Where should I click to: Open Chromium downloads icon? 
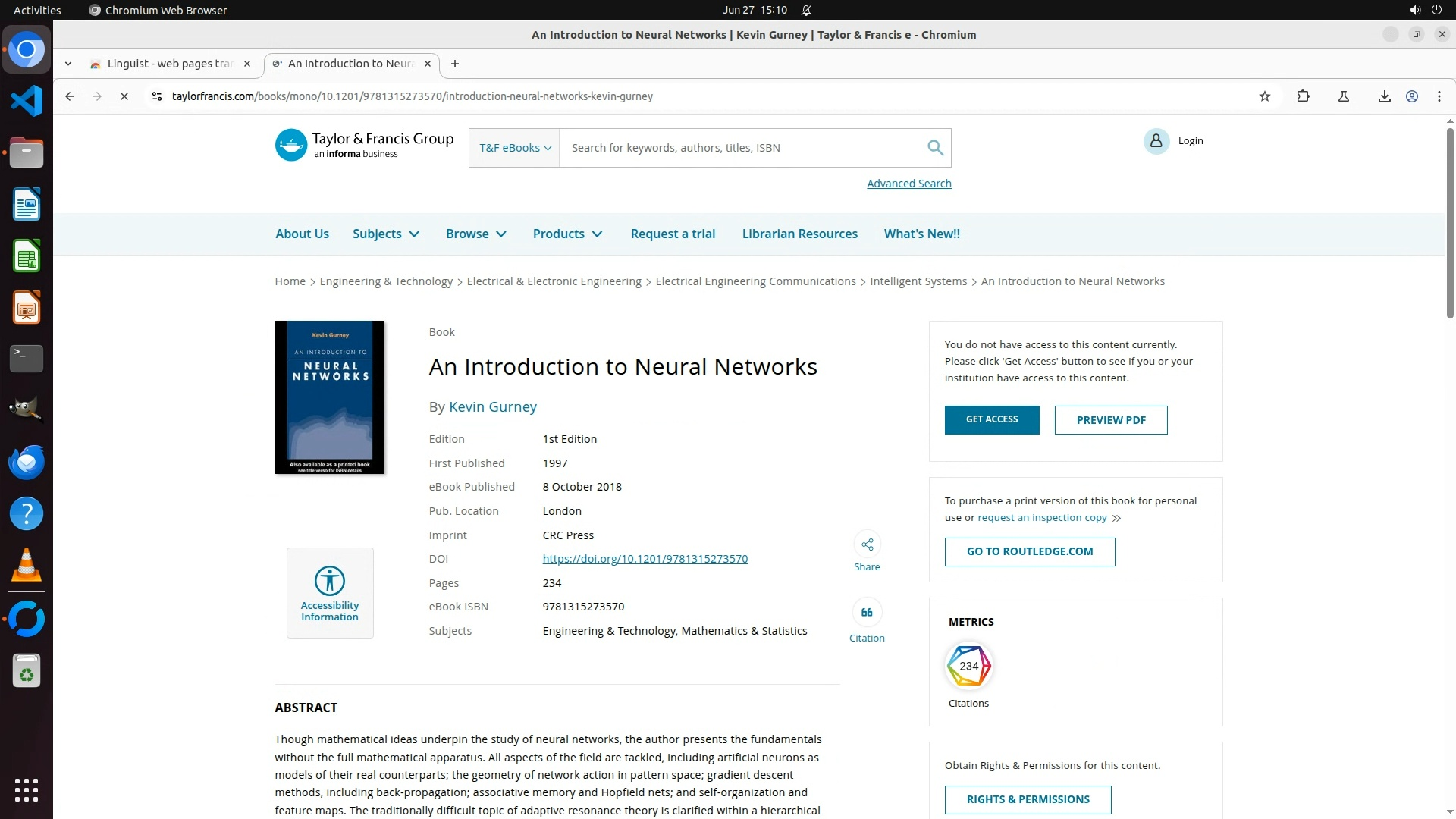pos(1384,96)
